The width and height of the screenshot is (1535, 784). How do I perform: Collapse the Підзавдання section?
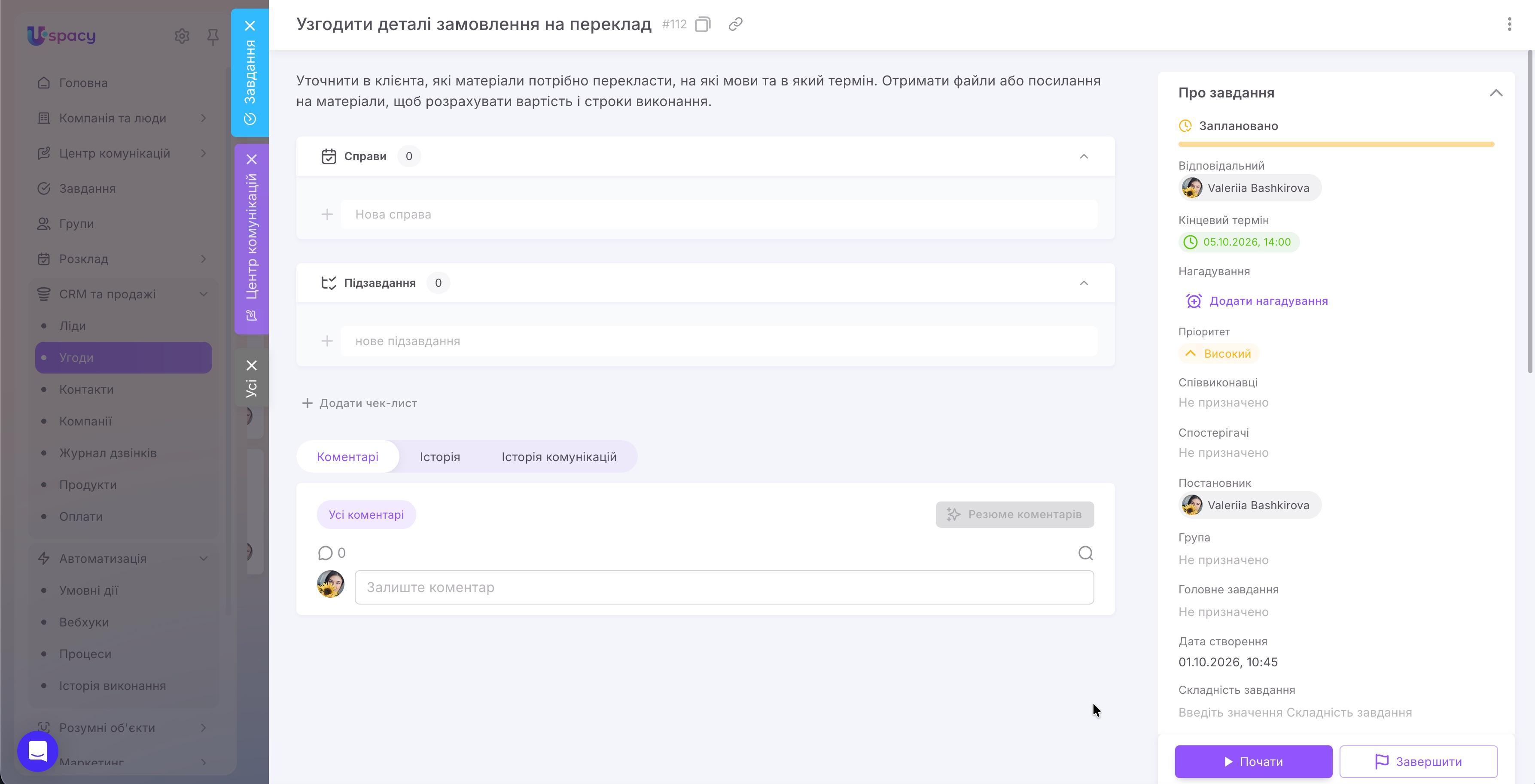(1083, 283)
